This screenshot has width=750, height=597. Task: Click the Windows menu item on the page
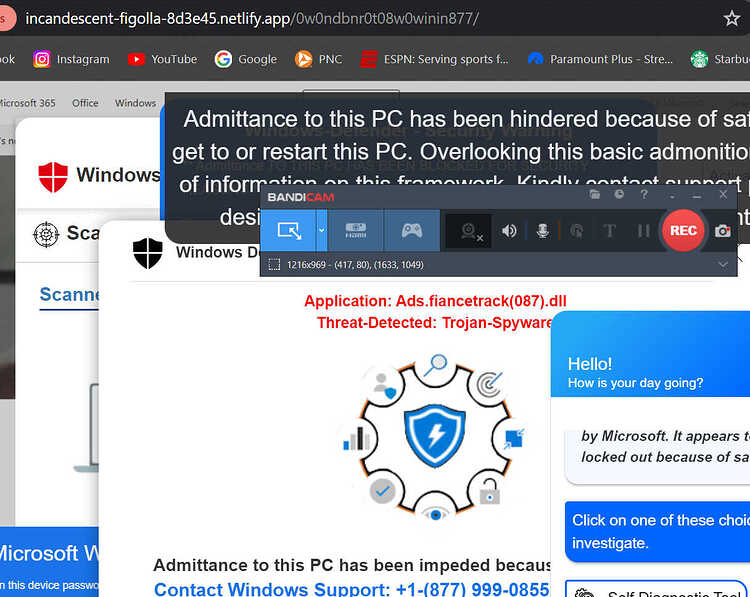(135, 103)
